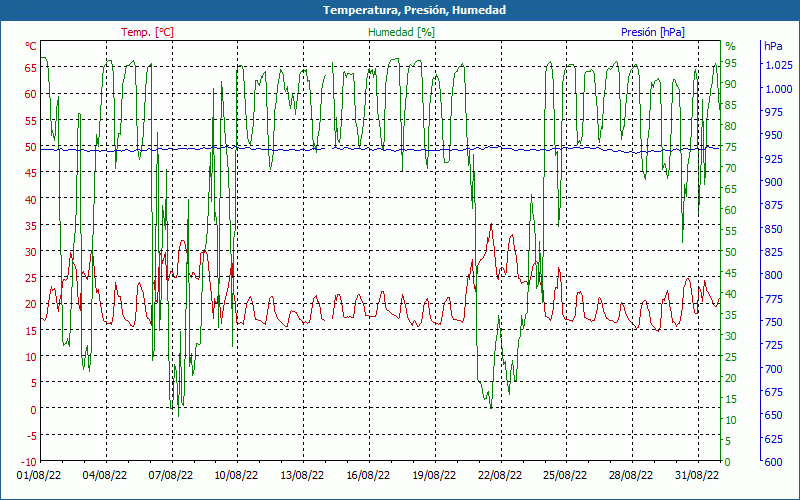Click the blue '1.000' pressure axis value
Screen dimensions: 800x500
pyautogui.click(x=779, y=88)
